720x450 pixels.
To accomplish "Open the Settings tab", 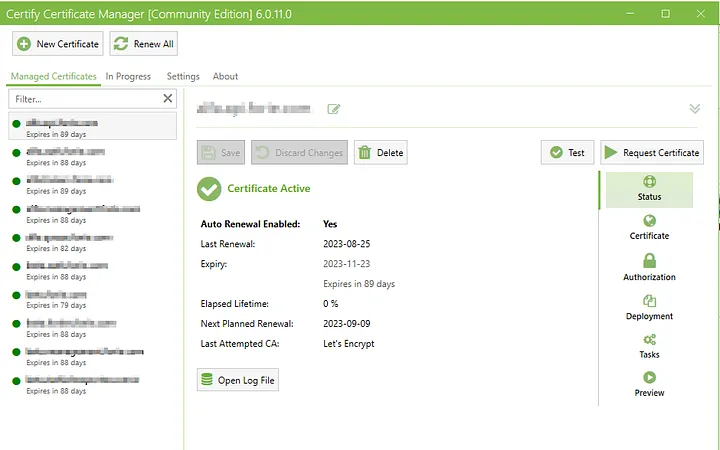I will pos(183,76).
